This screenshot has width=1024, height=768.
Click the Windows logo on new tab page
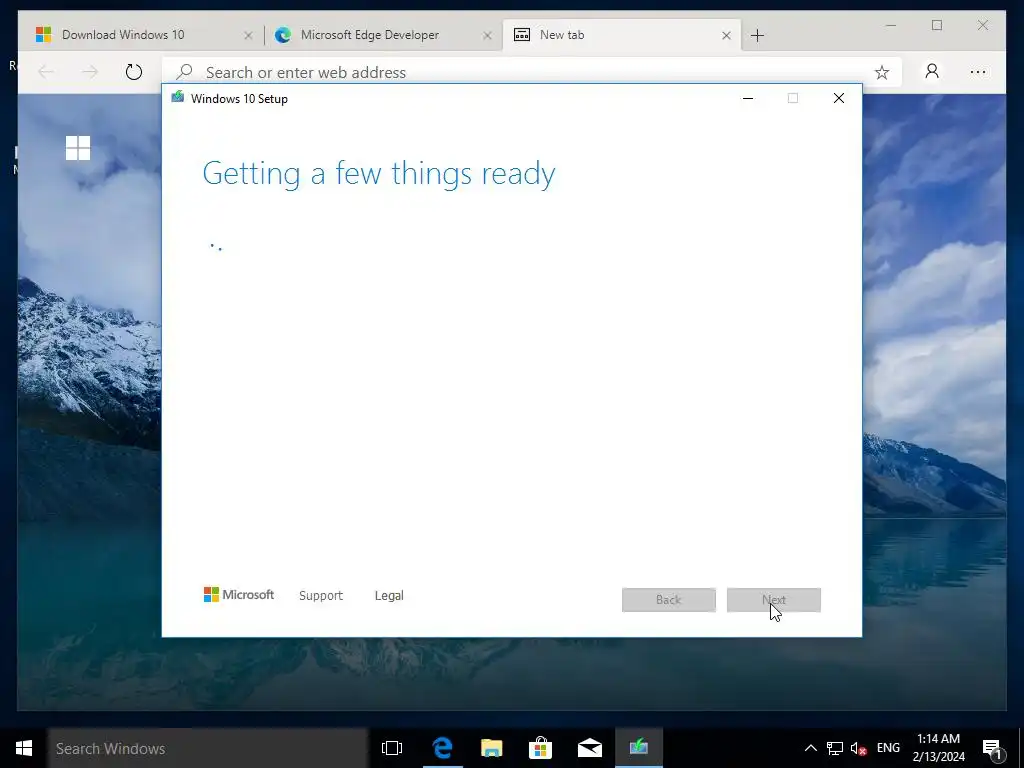(78, 148)
